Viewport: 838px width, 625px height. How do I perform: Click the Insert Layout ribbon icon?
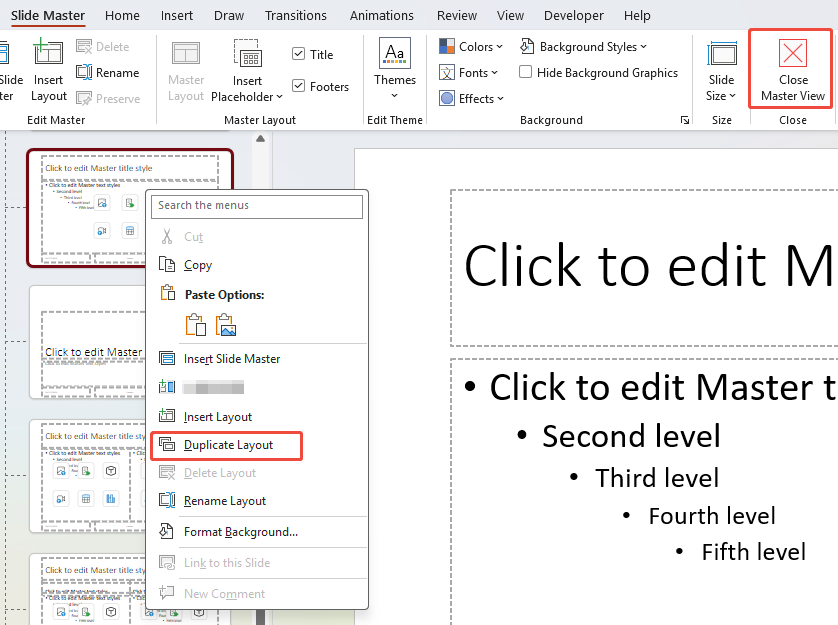[x=48, y=54]
